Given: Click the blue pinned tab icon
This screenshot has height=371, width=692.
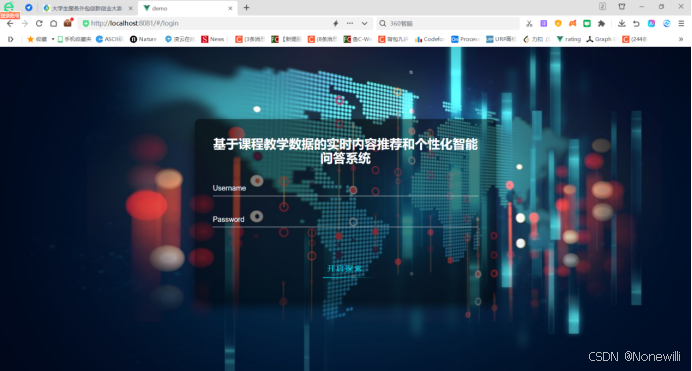Looking at the screenshot, I should 29,7.
